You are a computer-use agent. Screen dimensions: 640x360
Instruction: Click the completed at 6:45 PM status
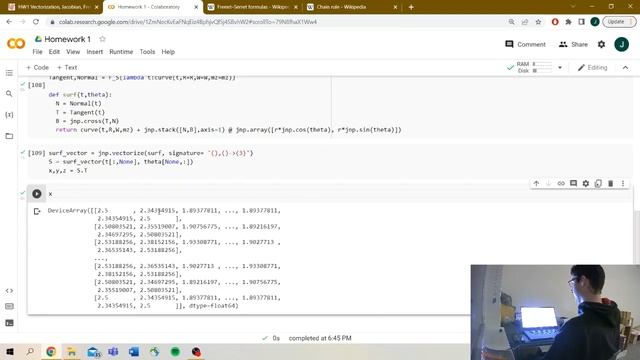pos(320,338)
